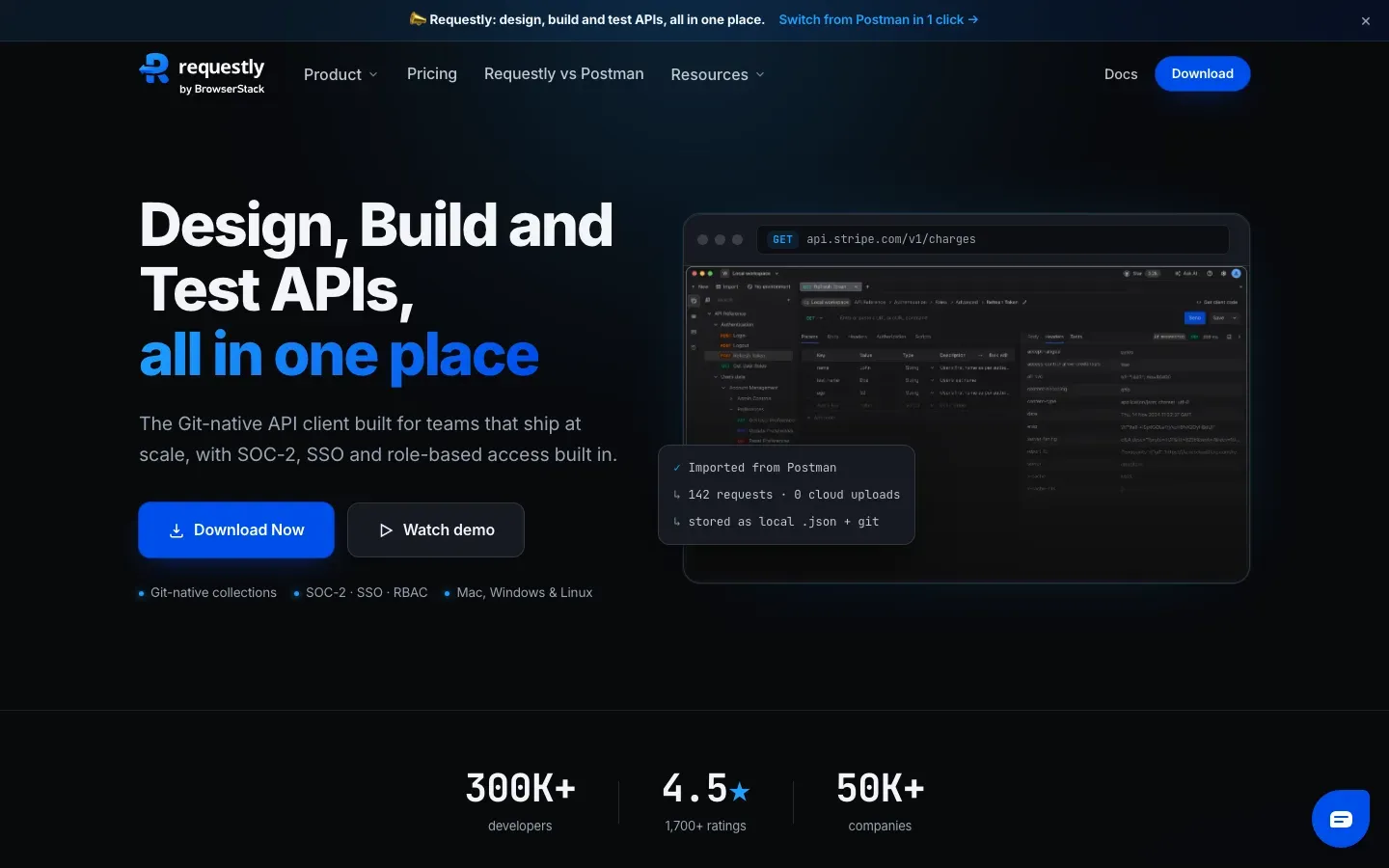Click the Requestly logo in the header
The height and width of the screenshot is (868, 1389).
(202, 73)
